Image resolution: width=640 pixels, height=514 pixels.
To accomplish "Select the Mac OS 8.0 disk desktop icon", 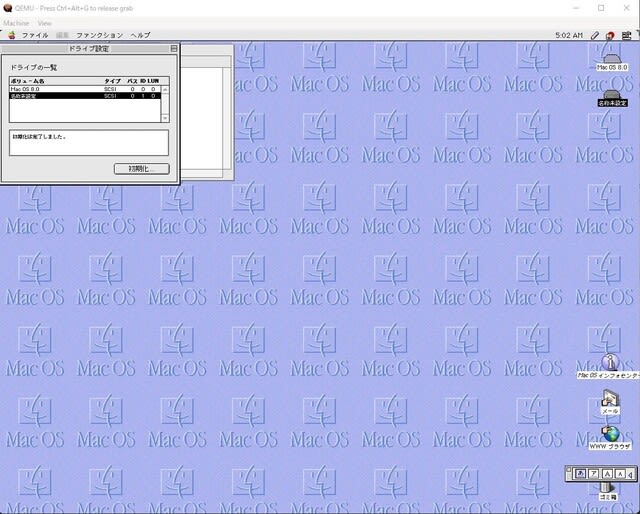I will [611, 62].
